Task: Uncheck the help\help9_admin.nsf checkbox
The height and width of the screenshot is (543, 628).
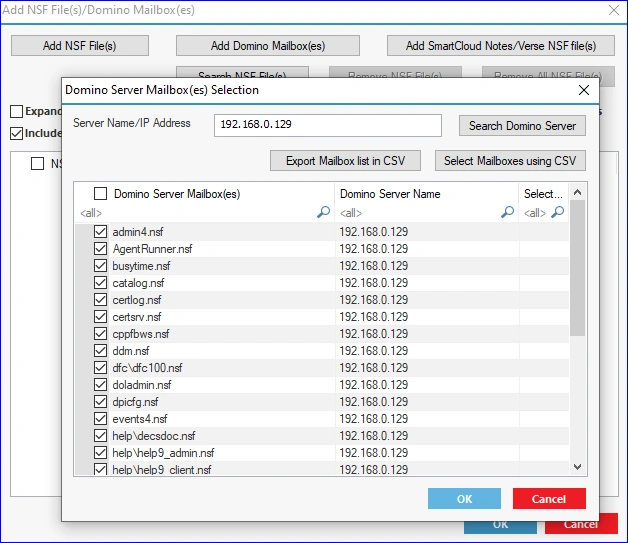Action: [x=101, y=453]
